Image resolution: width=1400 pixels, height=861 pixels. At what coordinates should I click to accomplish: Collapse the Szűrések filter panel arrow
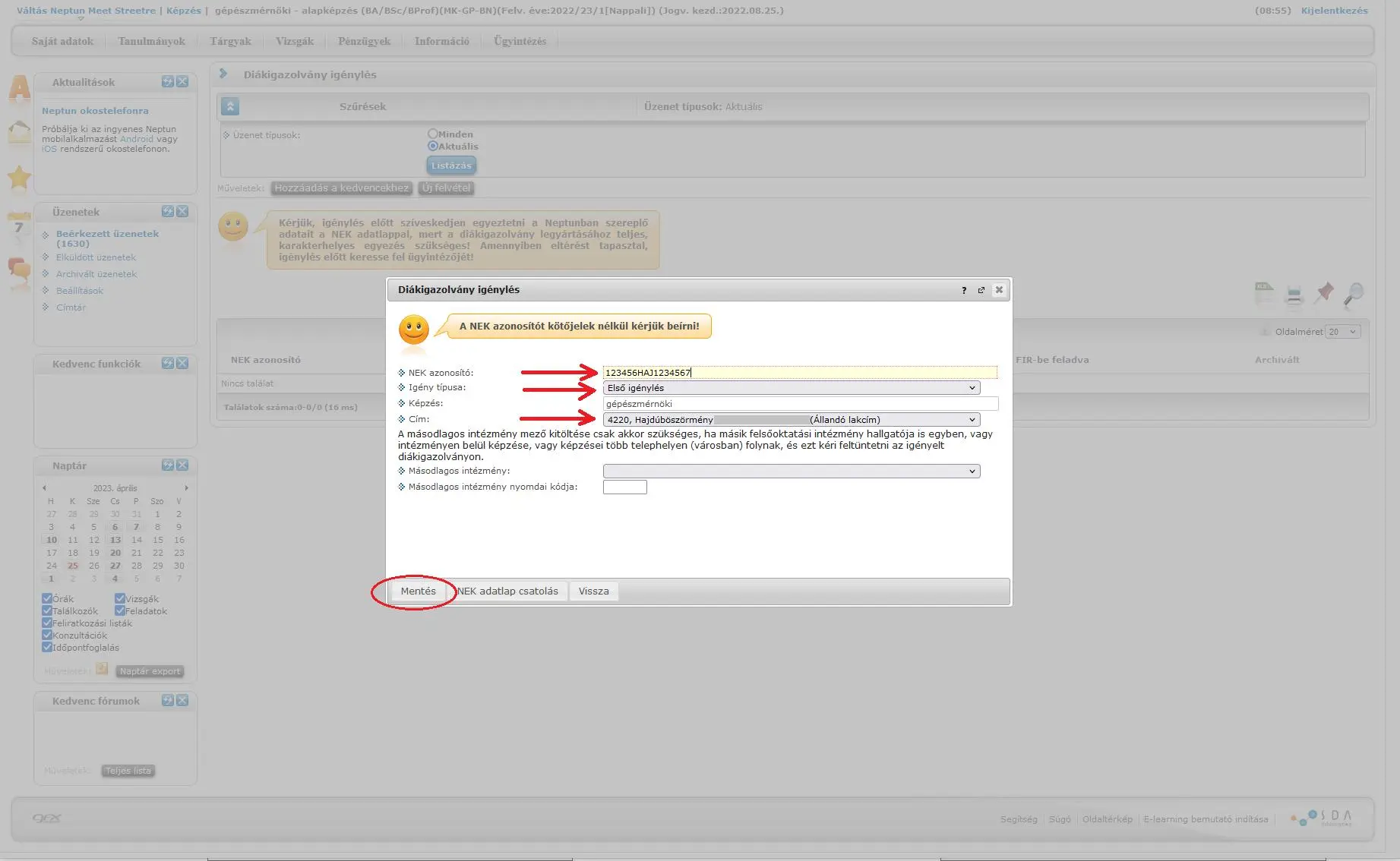pyautogui.click(x=230, y=107)
